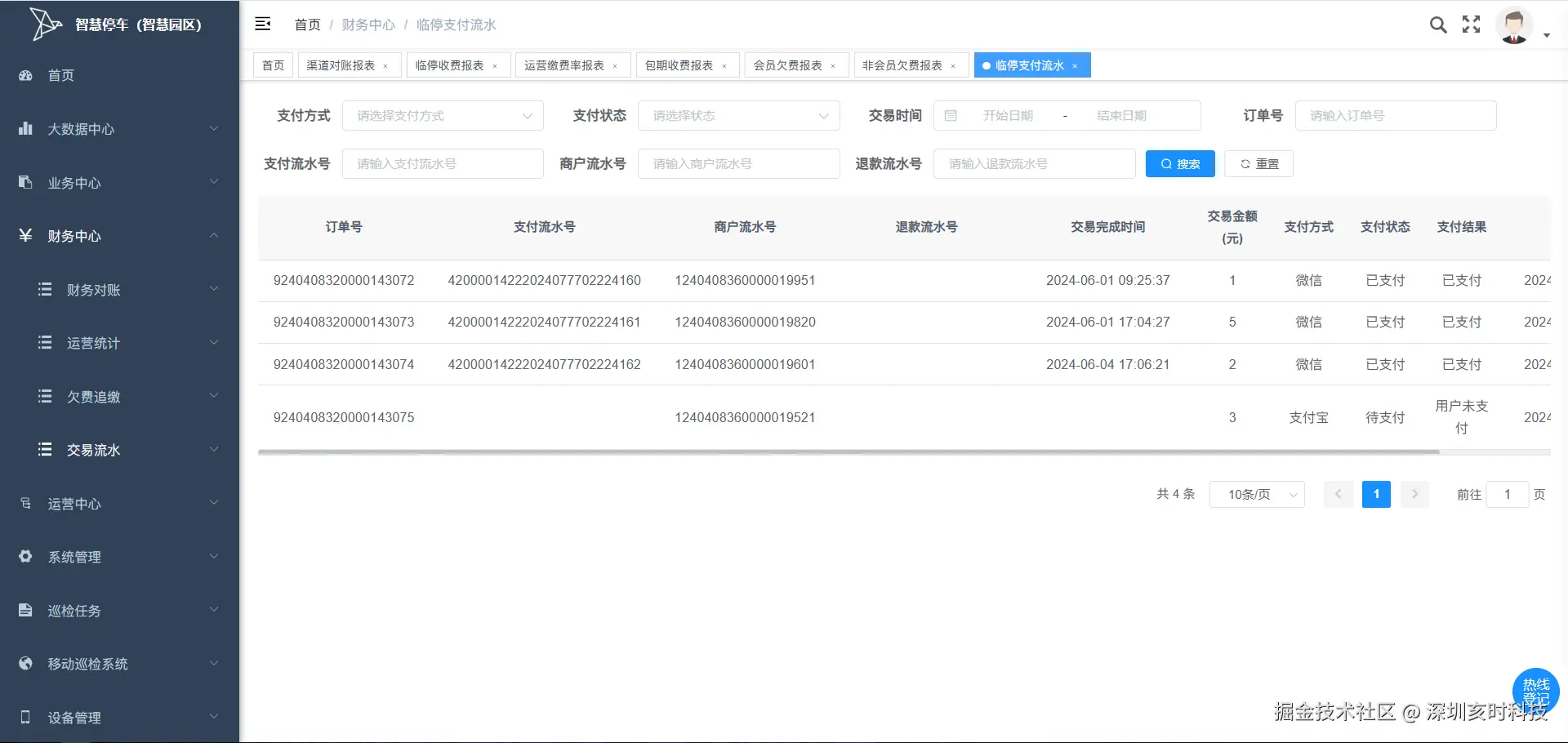Image resolution: width=1568 pixels, height=743 pixels.
Task: Close the 非会员欠费报表 tab
Action: point(953,66)
